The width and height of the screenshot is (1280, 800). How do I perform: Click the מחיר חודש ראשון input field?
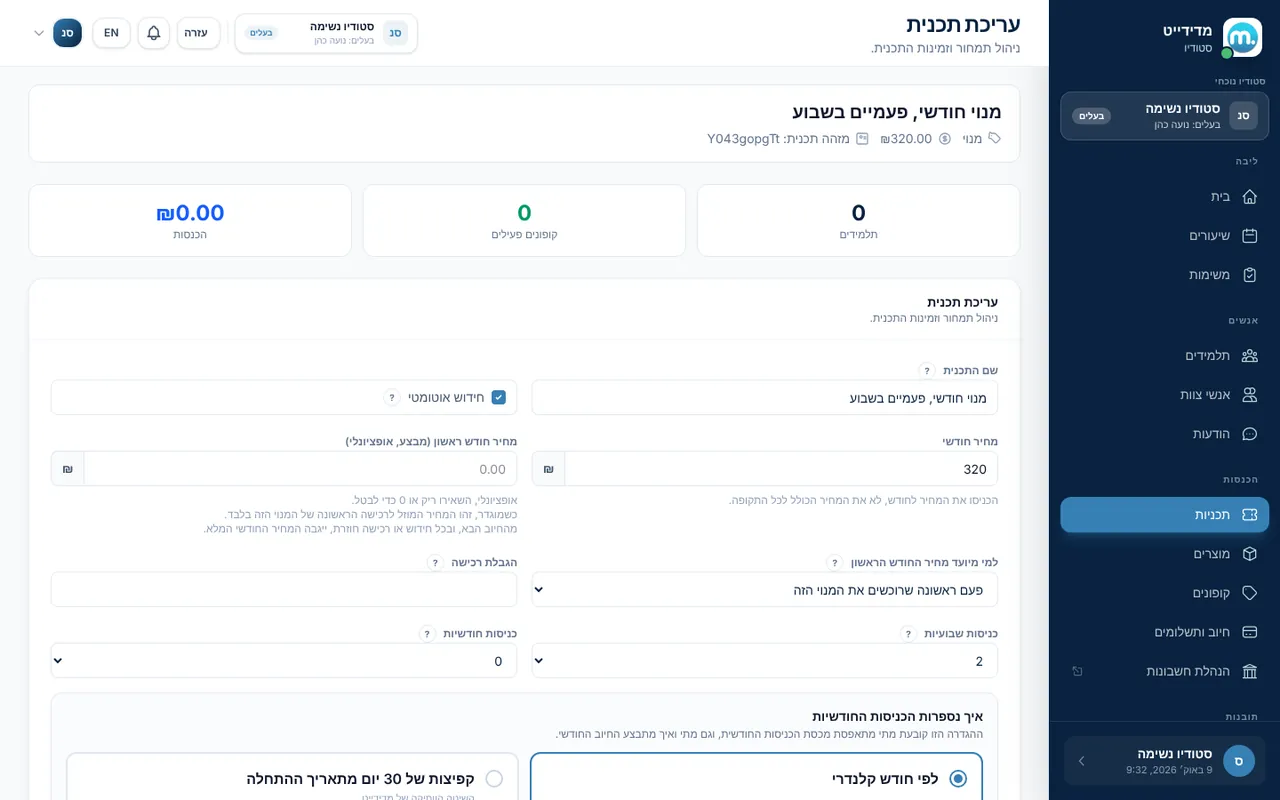[x=301, y=469]
